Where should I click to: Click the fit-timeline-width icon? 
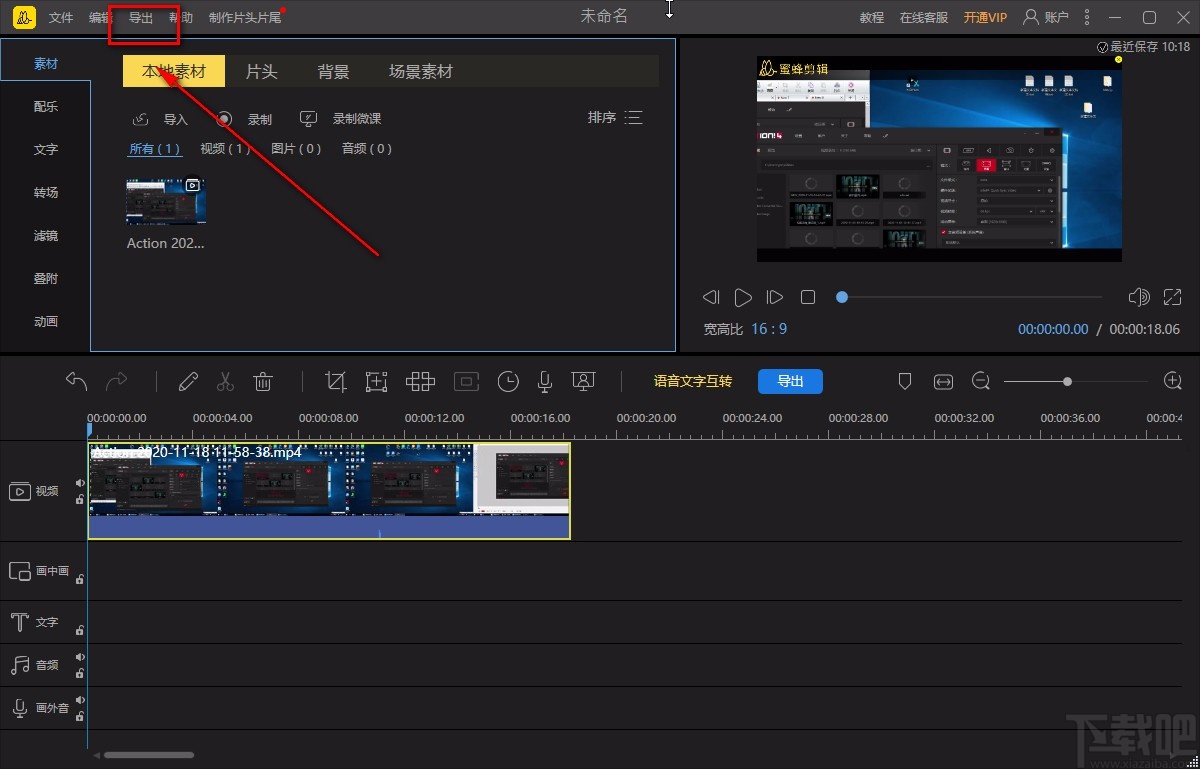[x=943, y=381]
